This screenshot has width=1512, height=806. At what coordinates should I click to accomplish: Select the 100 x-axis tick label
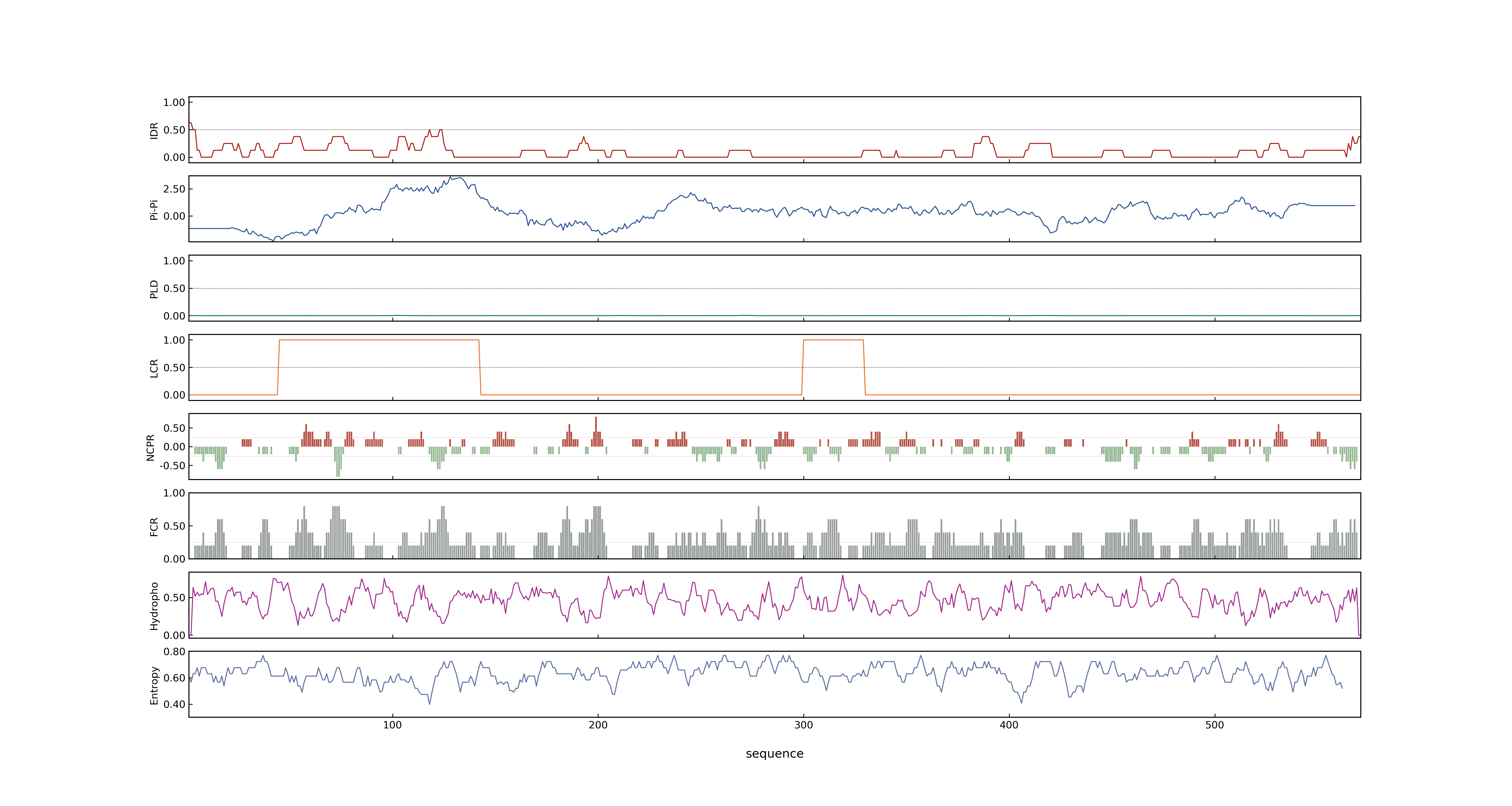coord(392,725)
